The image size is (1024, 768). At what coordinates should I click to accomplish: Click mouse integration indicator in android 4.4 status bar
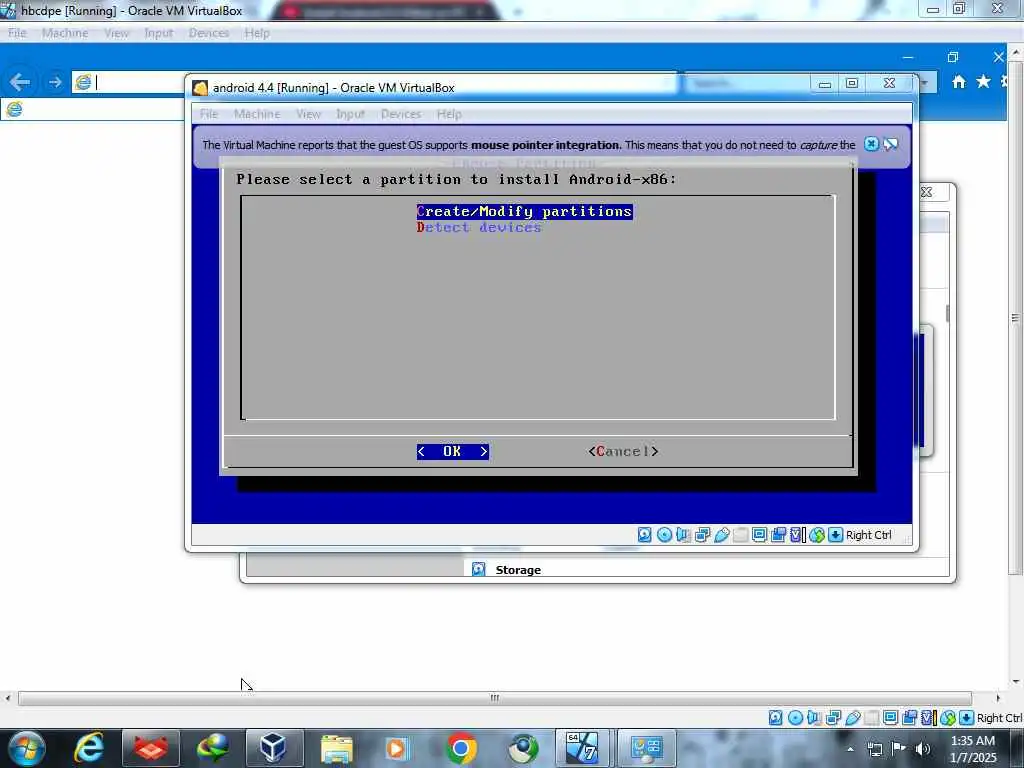pyautogui.click(x=816, y=535)
